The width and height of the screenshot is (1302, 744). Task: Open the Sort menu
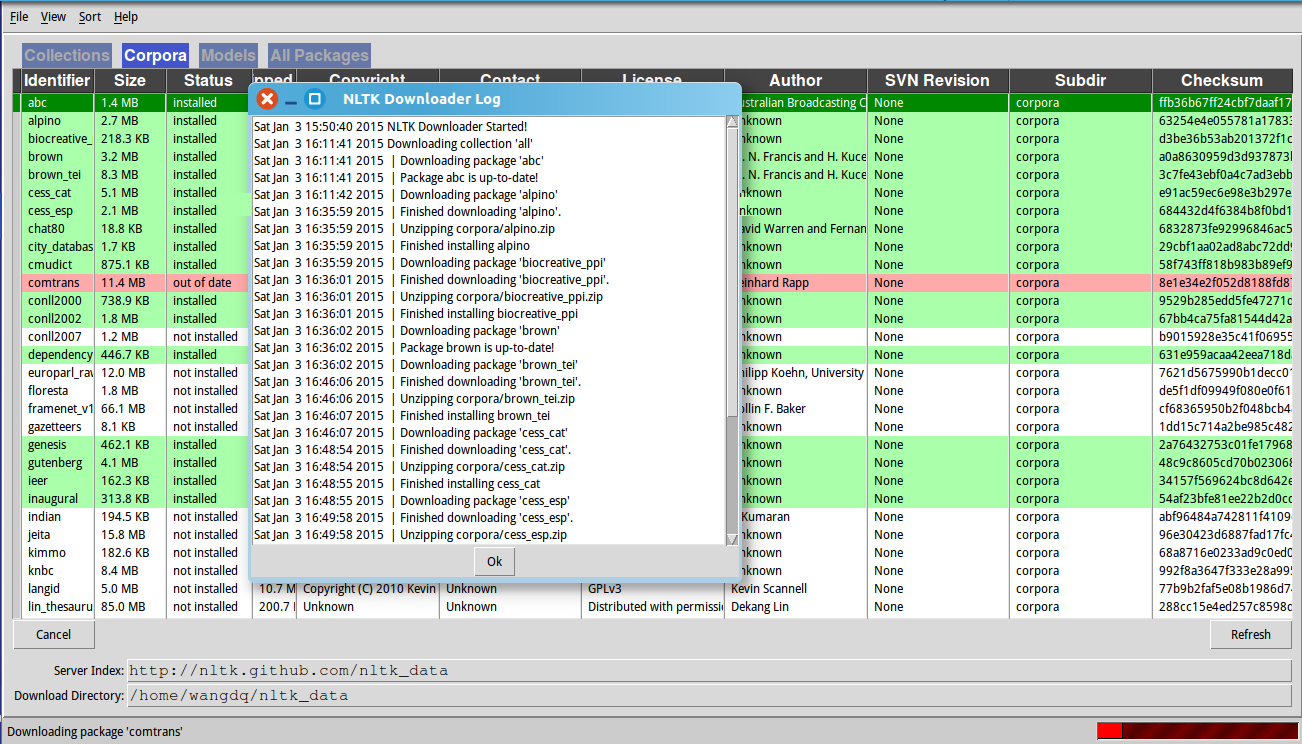click(90, 17)
